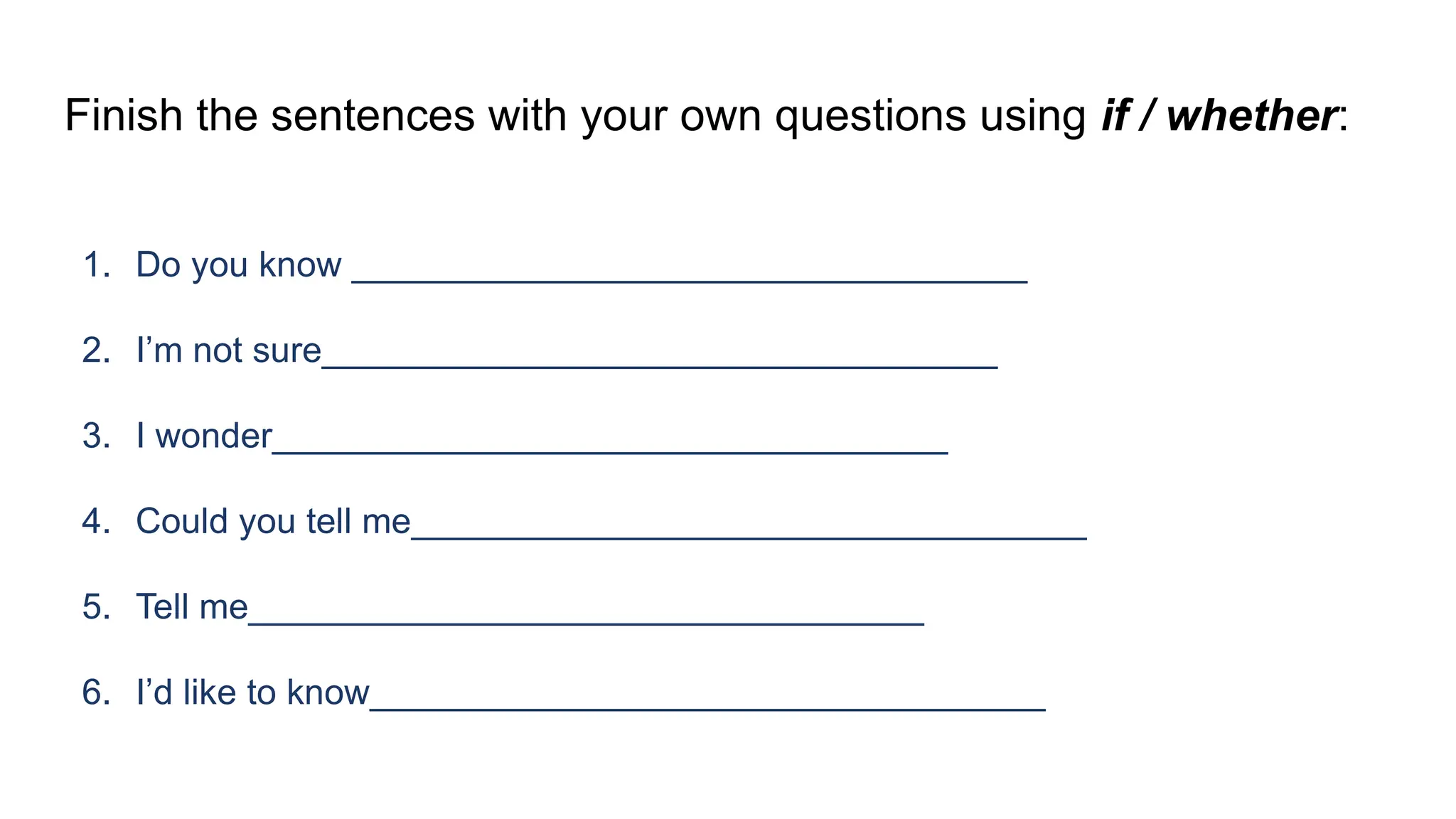Image resolution: width=1456 pixels, height=819 pixels.
Task: Click the "I wonder" sentence starter
Action: pos(204,436)
